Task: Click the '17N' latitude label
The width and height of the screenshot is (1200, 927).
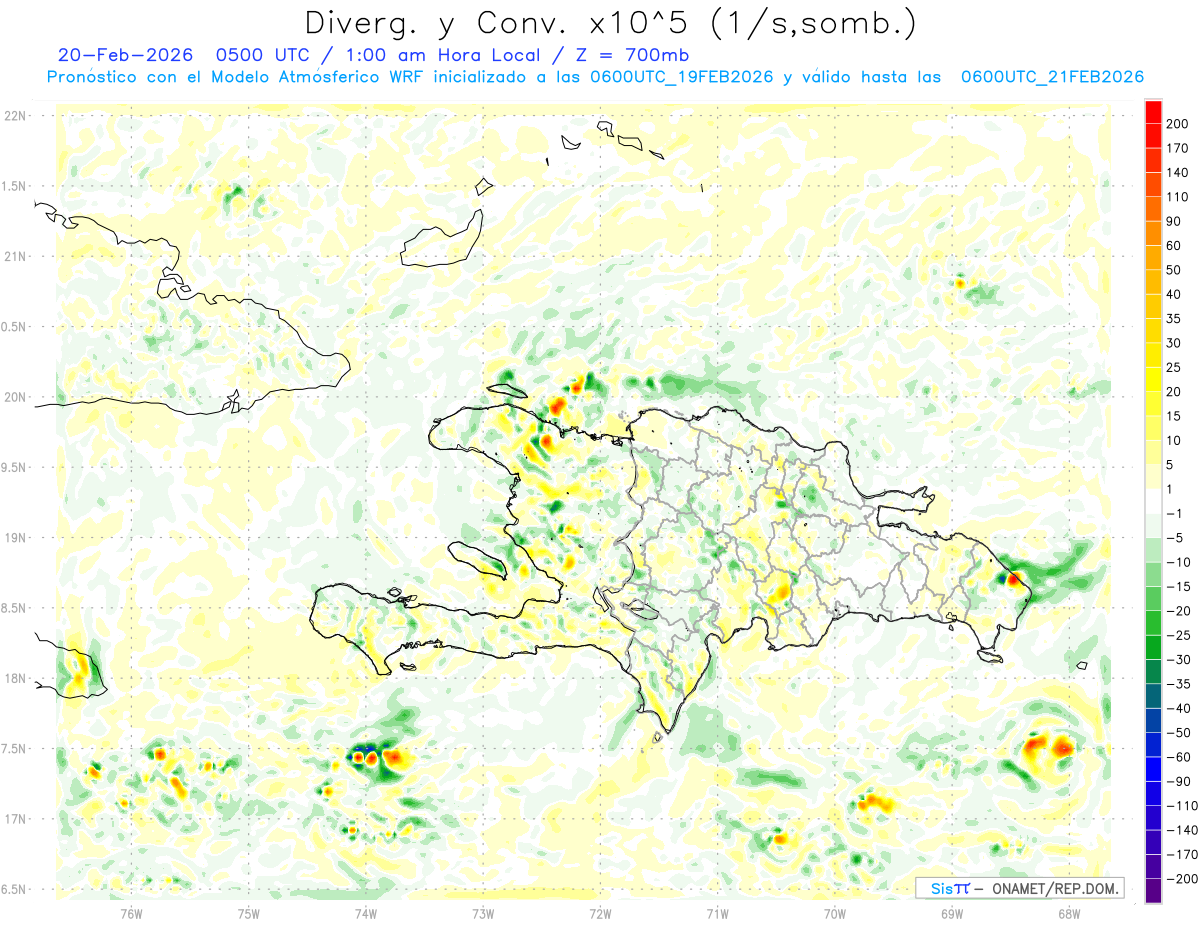Action: pos(14,819)
